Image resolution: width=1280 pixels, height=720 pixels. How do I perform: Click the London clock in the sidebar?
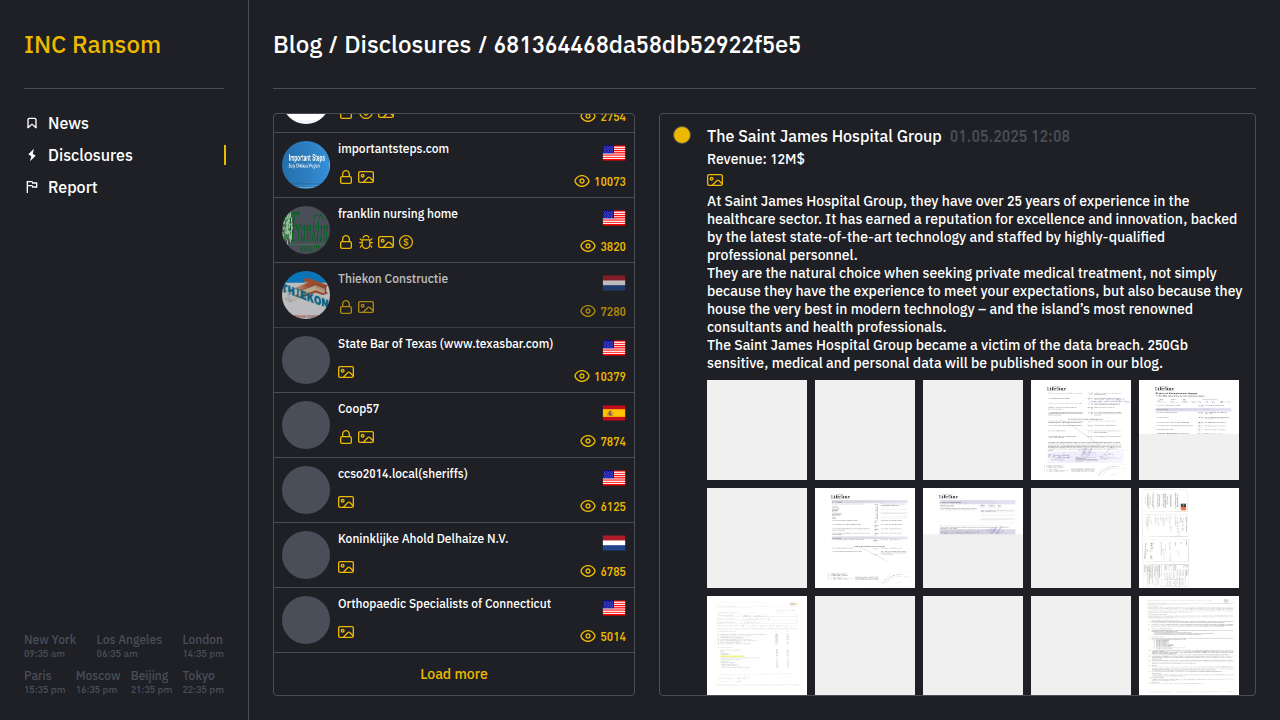(x=203, y=646)
